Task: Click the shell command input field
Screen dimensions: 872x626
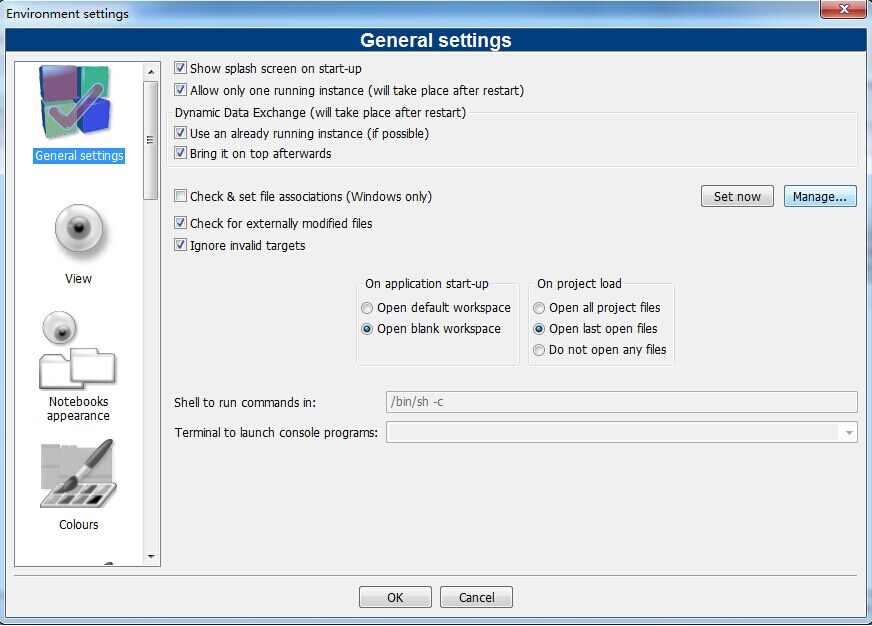Action: (620, 402)
